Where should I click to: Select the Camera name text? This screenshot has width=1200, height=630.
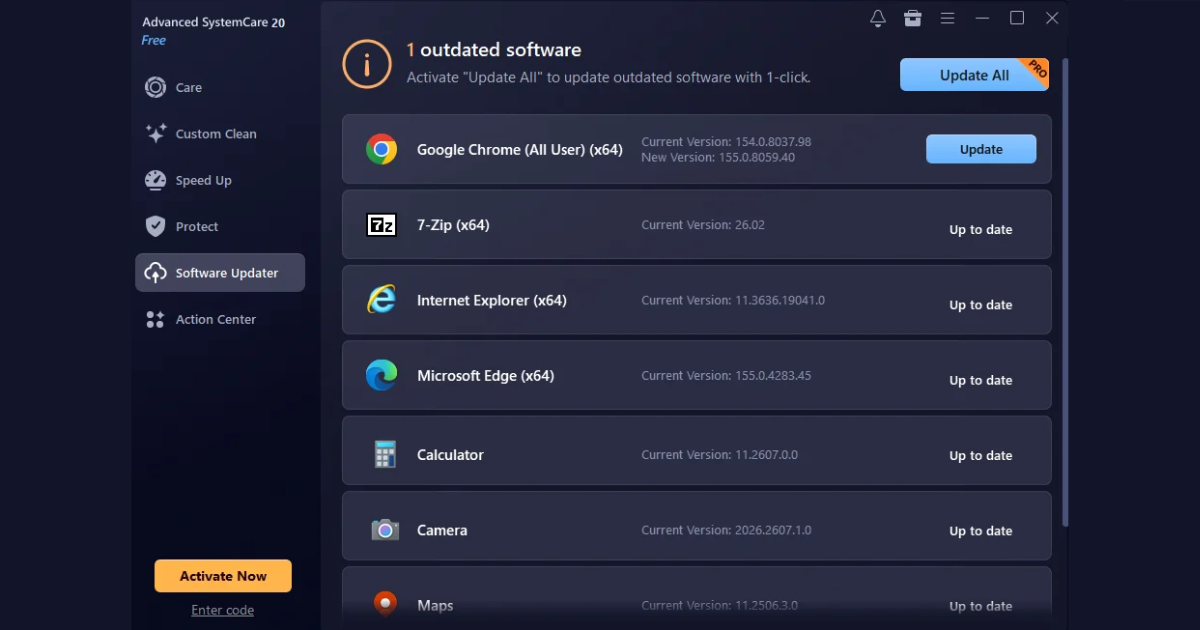(x=442, y=530)
